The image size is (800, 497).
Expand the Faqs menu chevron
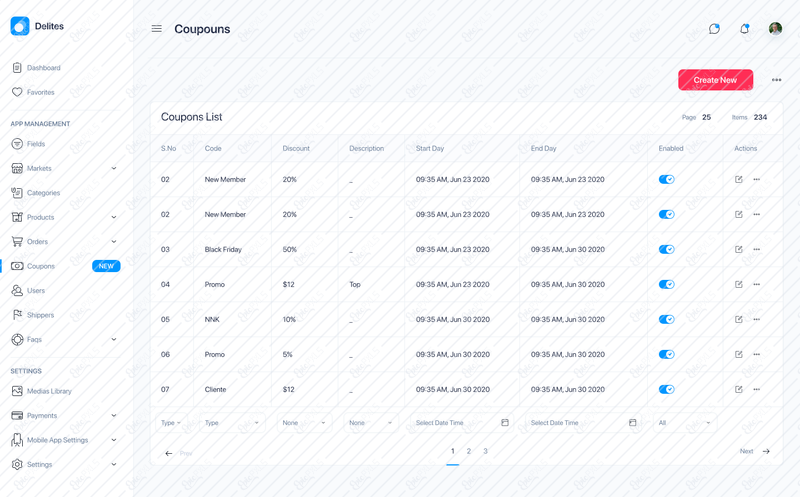pyautogui.click(x=114, y=339)
